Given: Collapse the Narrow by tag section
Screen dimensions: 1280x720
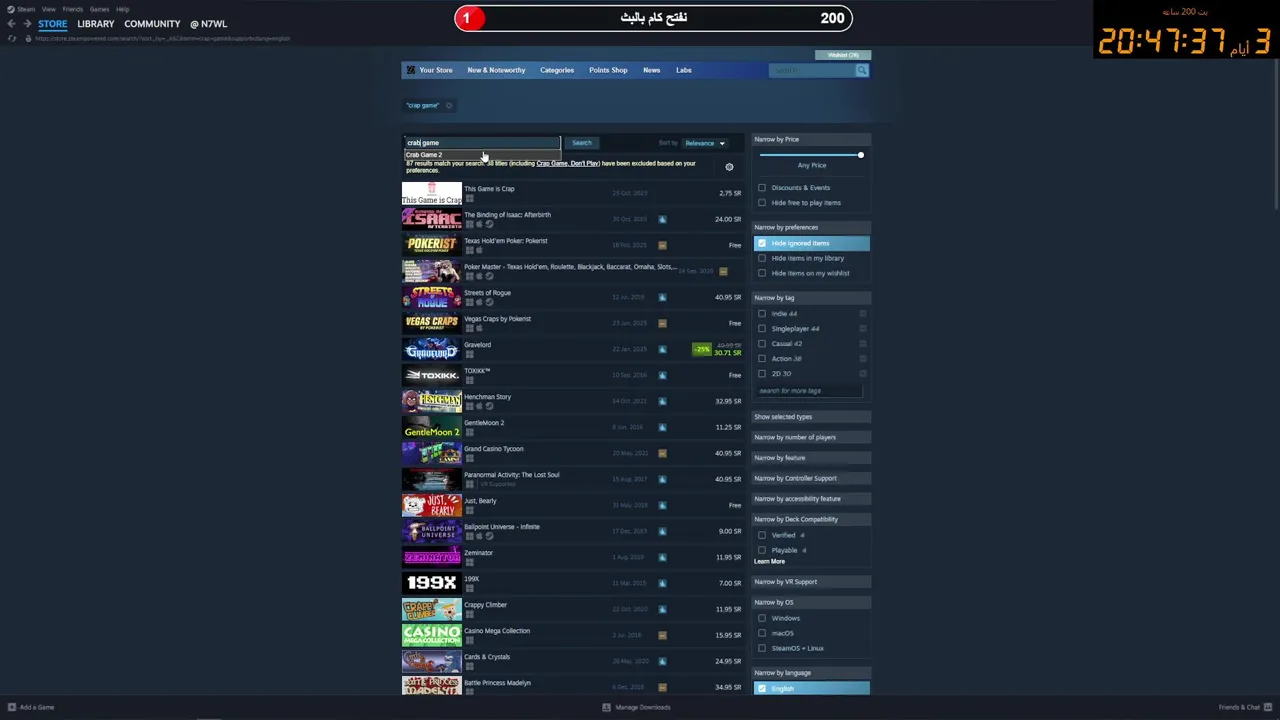Looking at the screenshot, I should tap(811, 298).
